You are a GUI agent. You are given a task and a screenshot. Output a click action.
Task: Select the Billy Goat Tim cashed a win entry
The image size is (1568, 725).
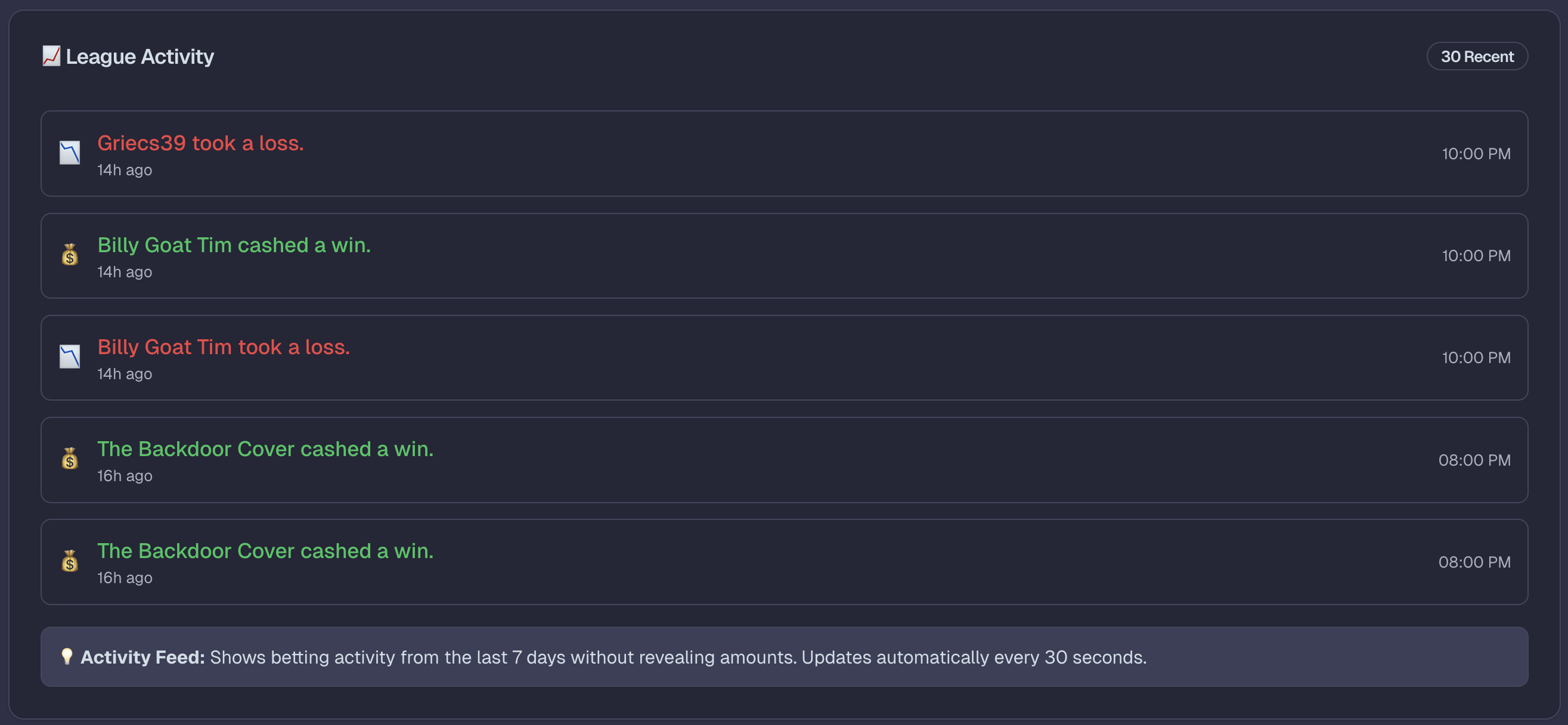234,245
